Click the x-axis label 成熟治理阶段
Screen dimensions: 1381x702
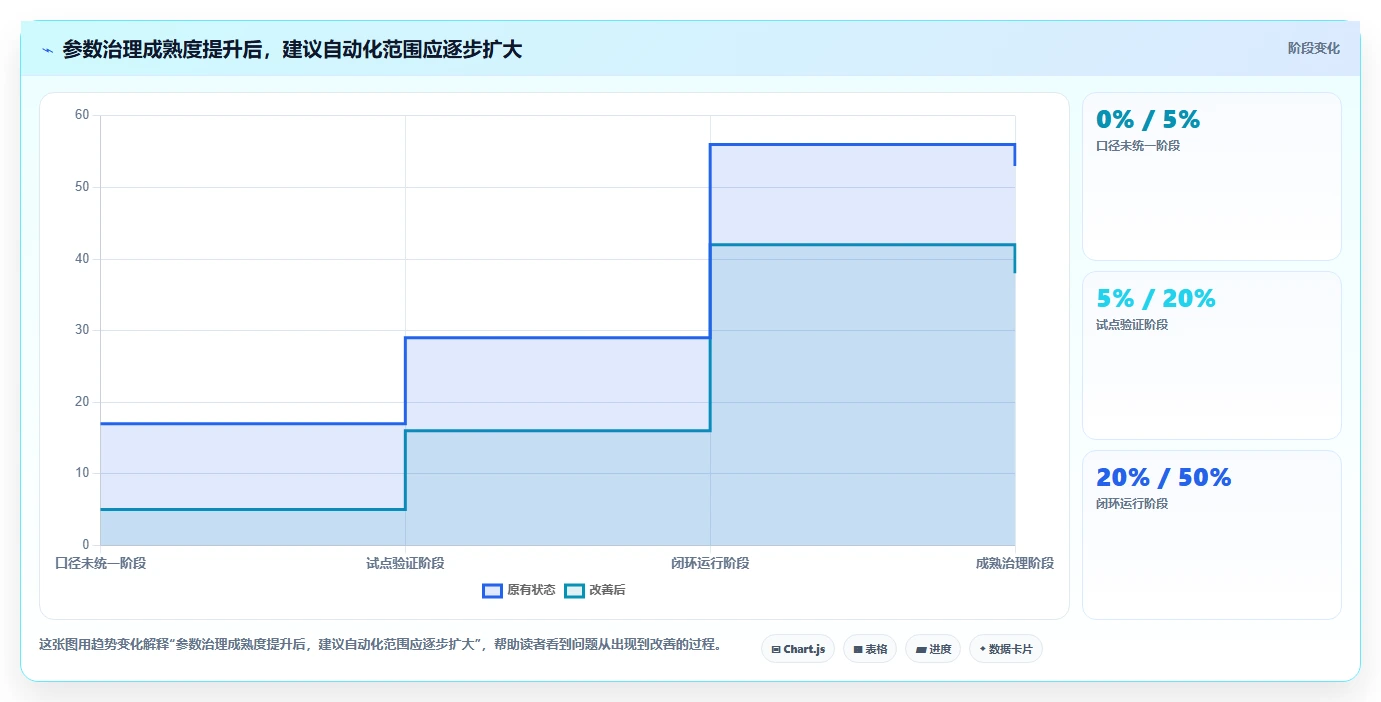(x=1015, y=563)
